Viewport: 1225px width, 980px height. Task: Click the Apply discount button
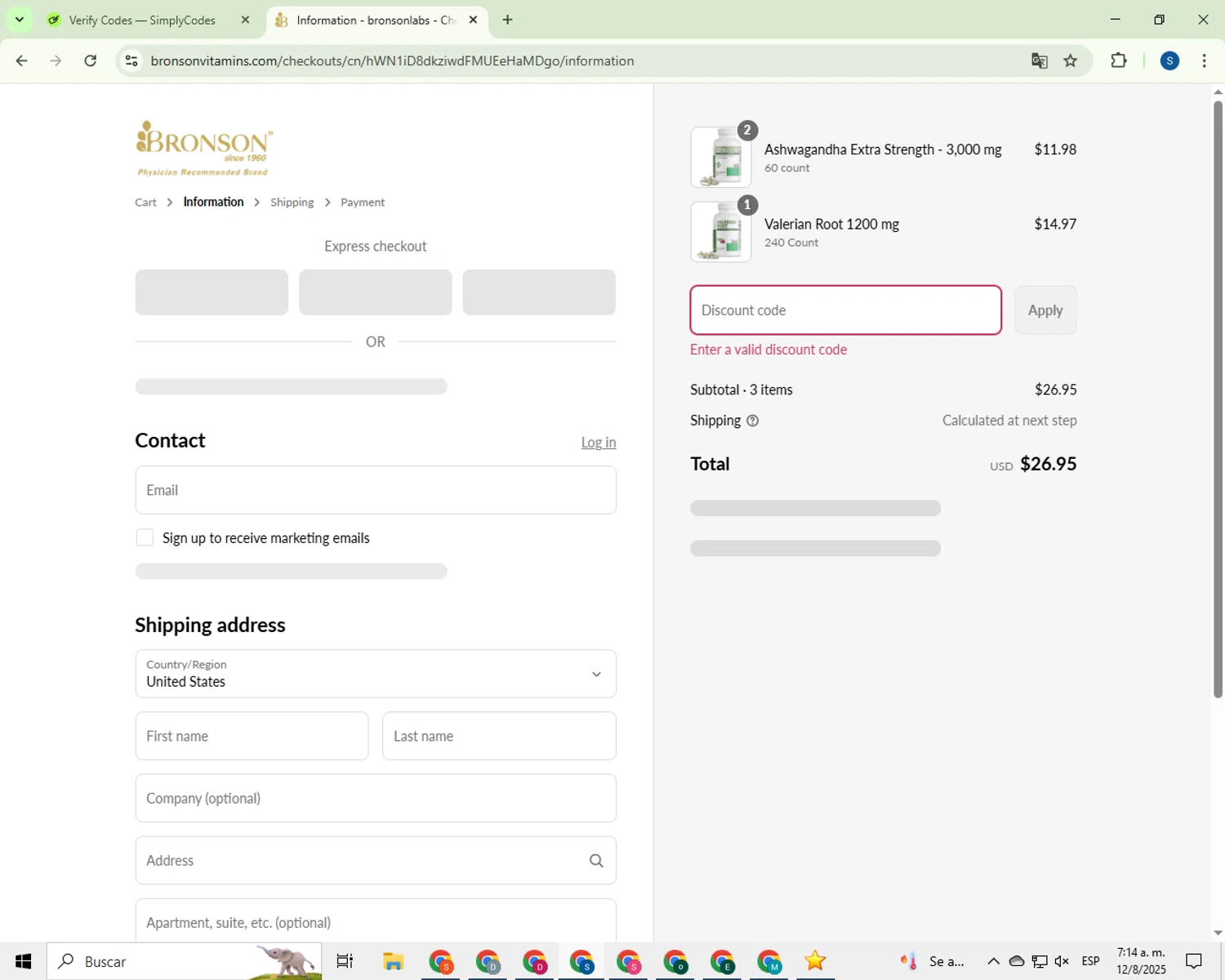pyautogui.click(x=1045, y=310)
